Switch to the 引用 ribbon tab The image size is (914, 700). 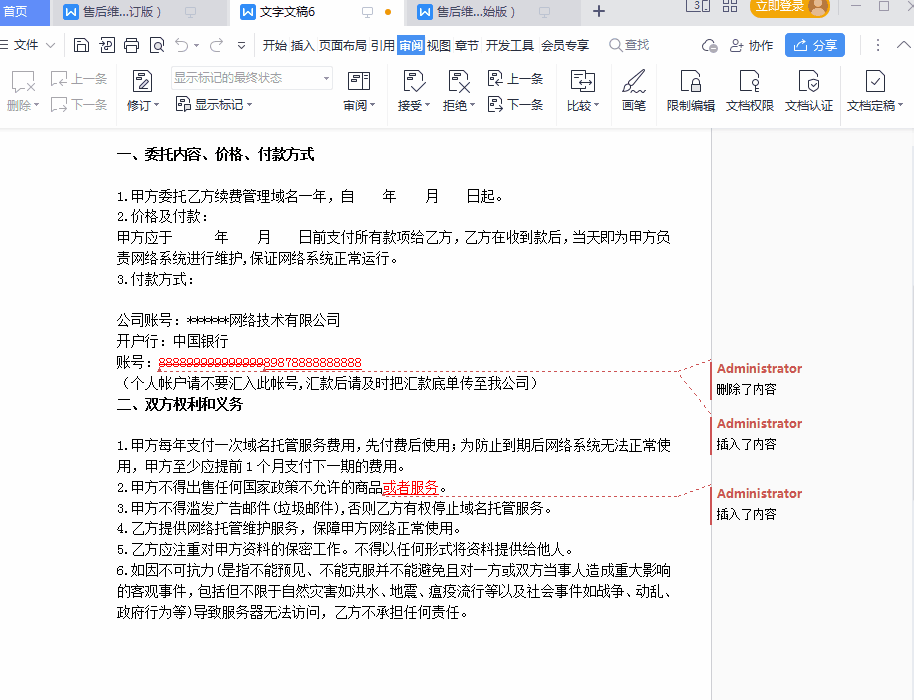(x=382, y=45)
